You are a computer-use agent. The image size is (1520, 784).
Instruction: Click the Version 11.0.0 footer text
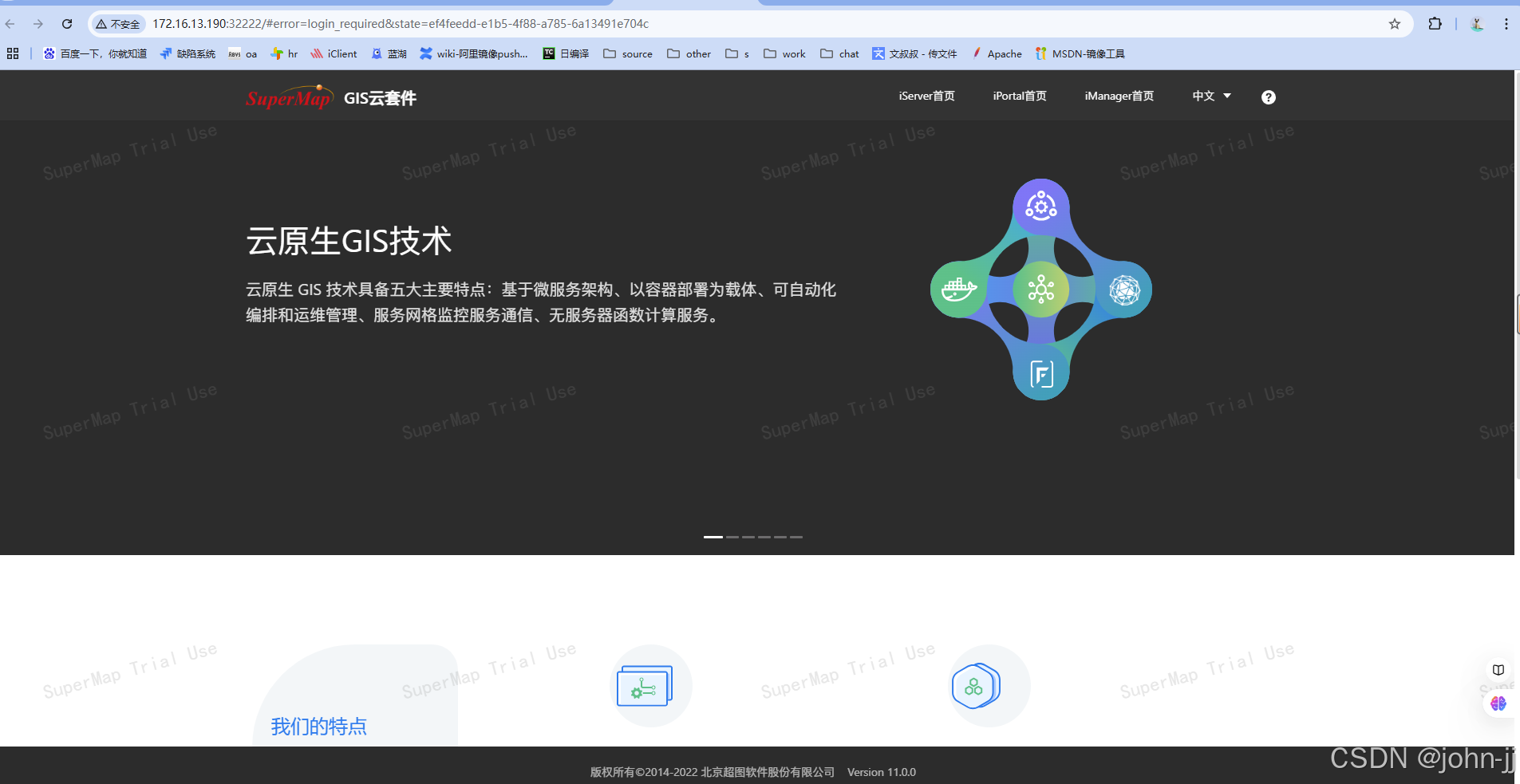tap(881, 772)
